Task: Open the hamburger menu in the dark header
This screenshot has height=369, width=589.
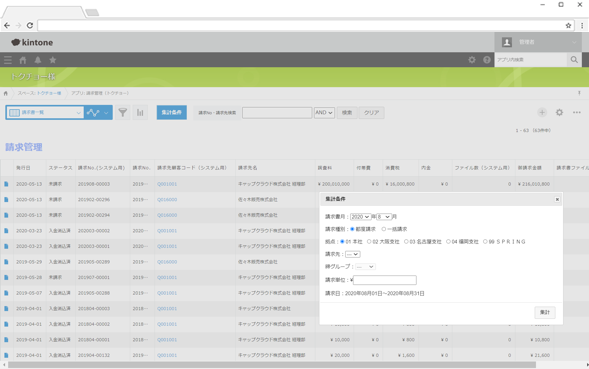Action: [8, 60]
